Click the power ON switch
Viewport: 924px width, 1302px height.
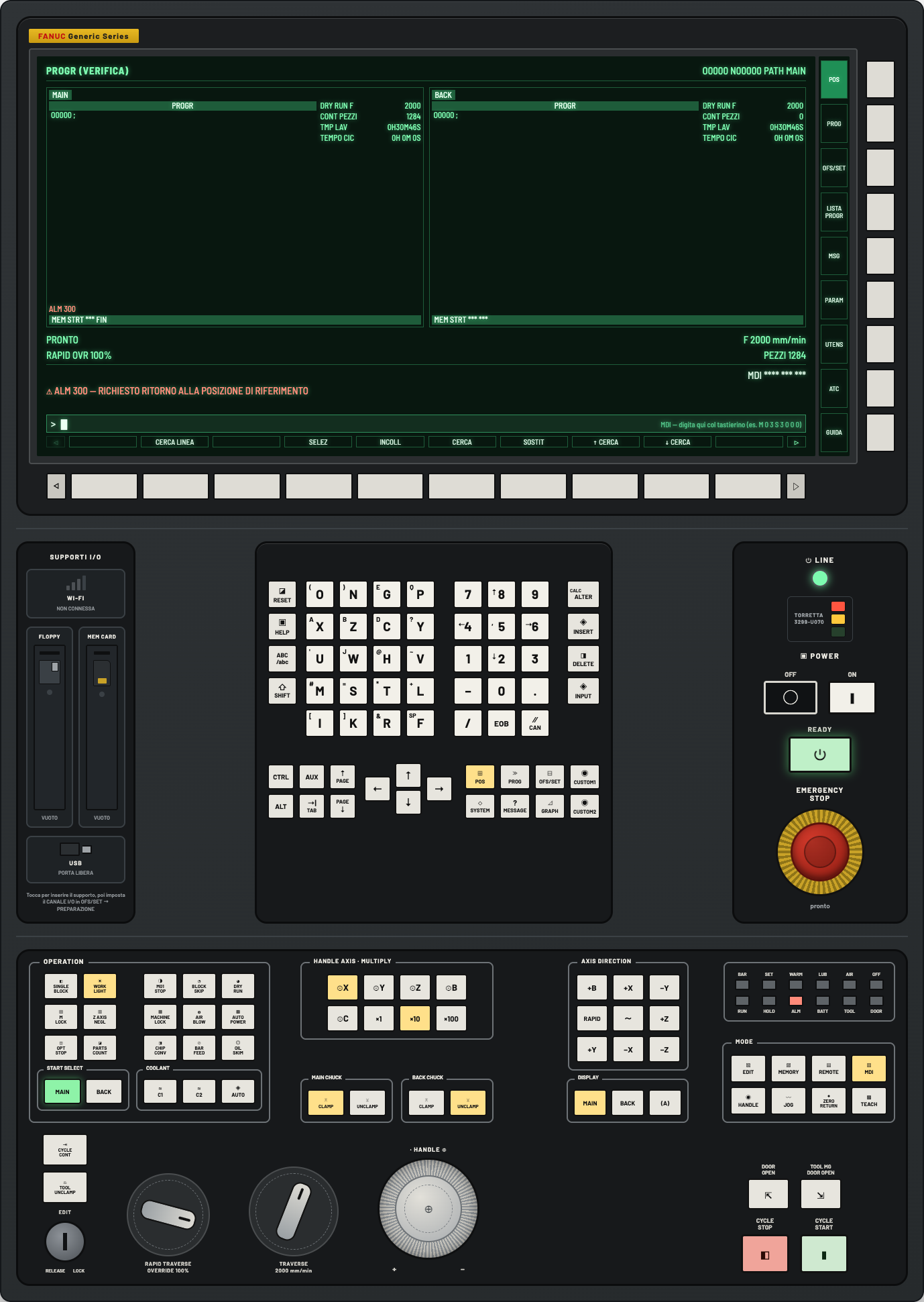tap(852, 698)
